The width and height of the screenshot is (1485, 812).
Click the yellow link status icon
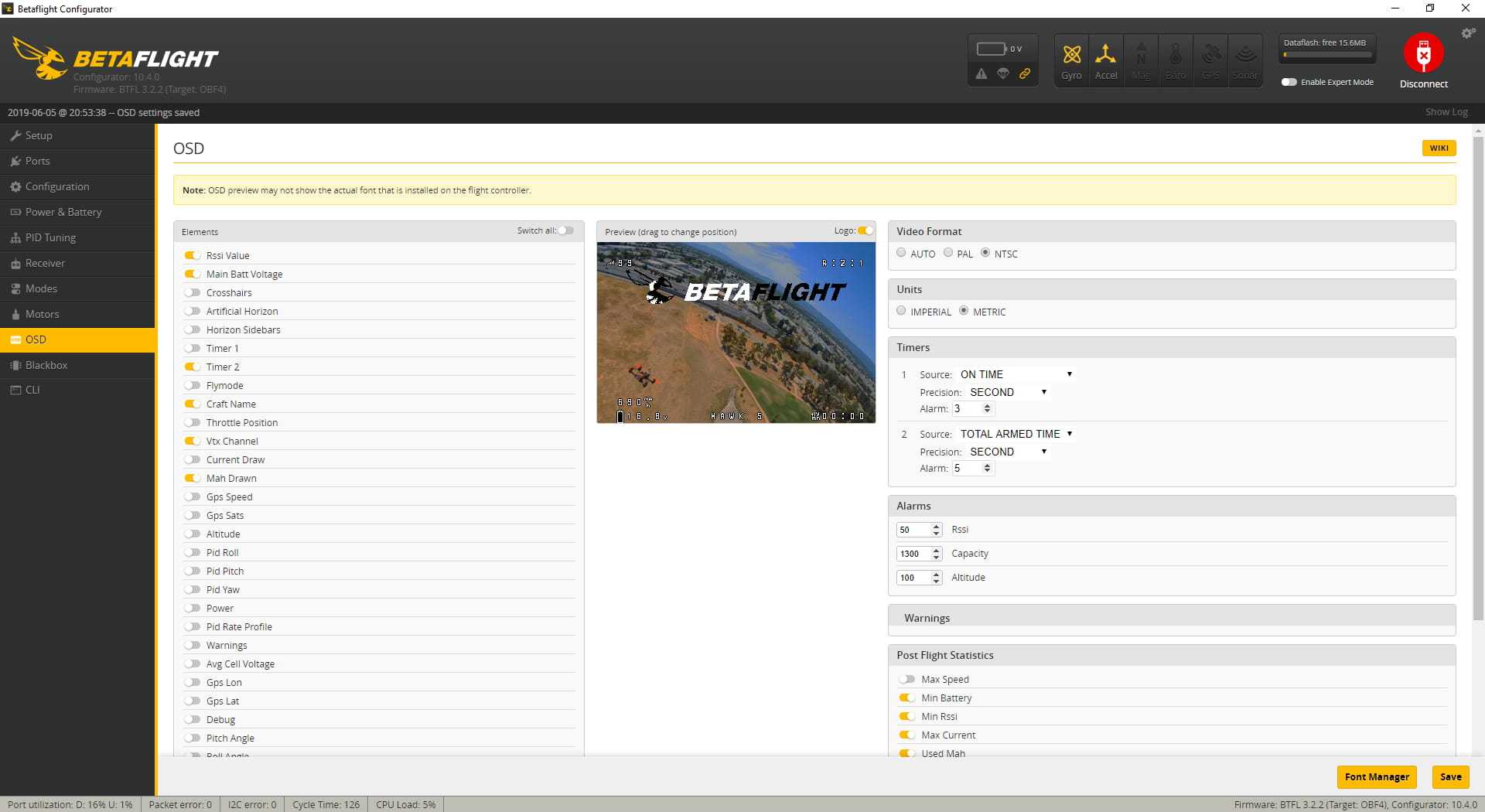[x=1024, y=73]
